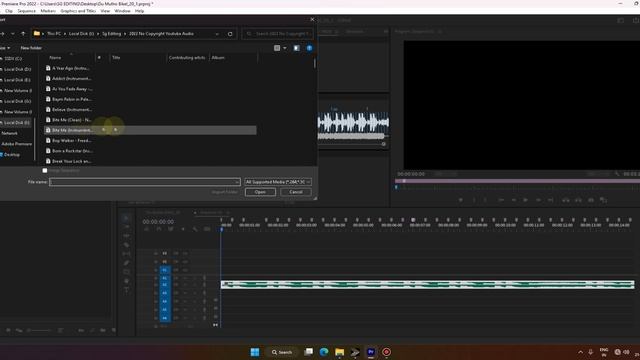Viewport: 640px width, 360px height.
Task: Click This PC in the breadcrumb path
Action: (54, 34)
